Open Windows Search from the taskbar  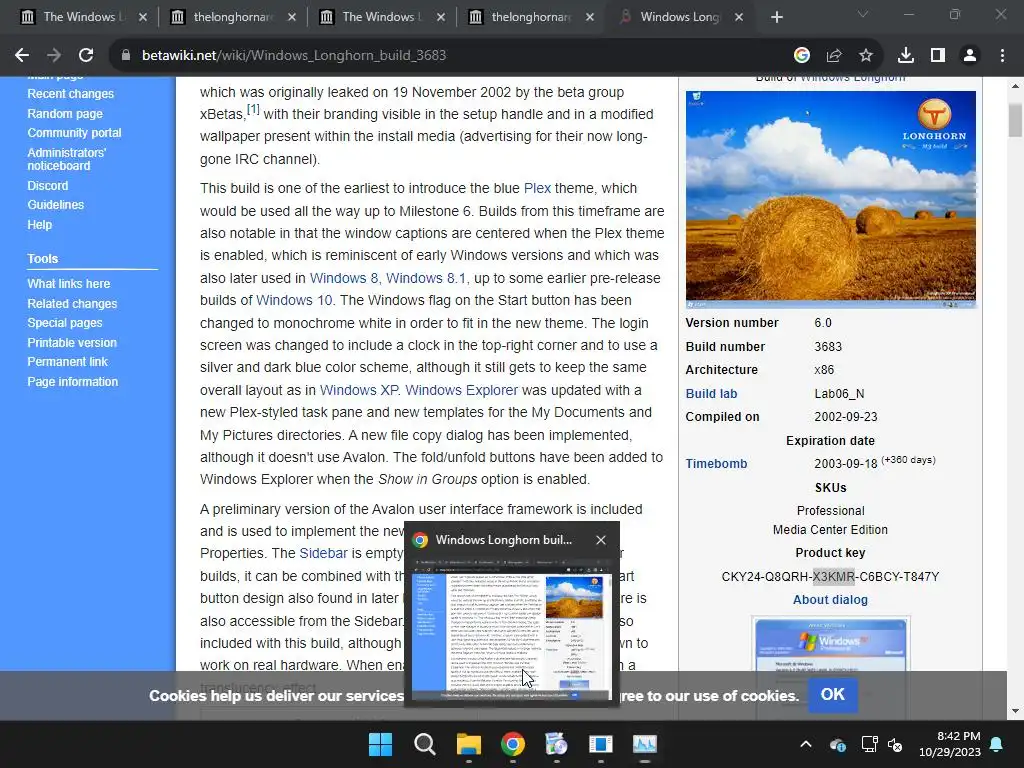pyautogui.click(x=424, y=744)
